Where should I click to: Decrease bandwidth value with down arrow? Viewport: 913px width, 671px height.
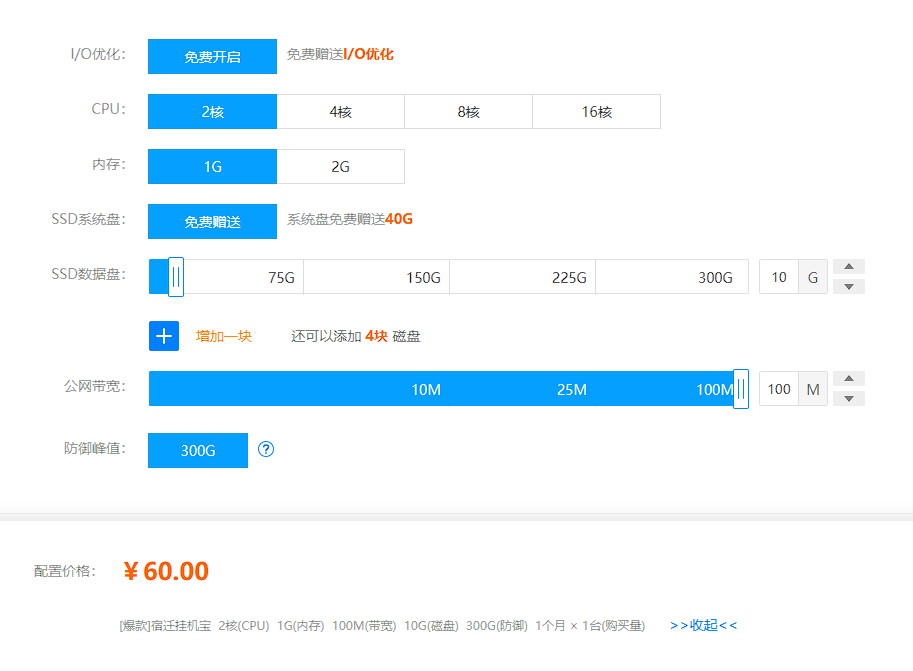pos(849,398)
